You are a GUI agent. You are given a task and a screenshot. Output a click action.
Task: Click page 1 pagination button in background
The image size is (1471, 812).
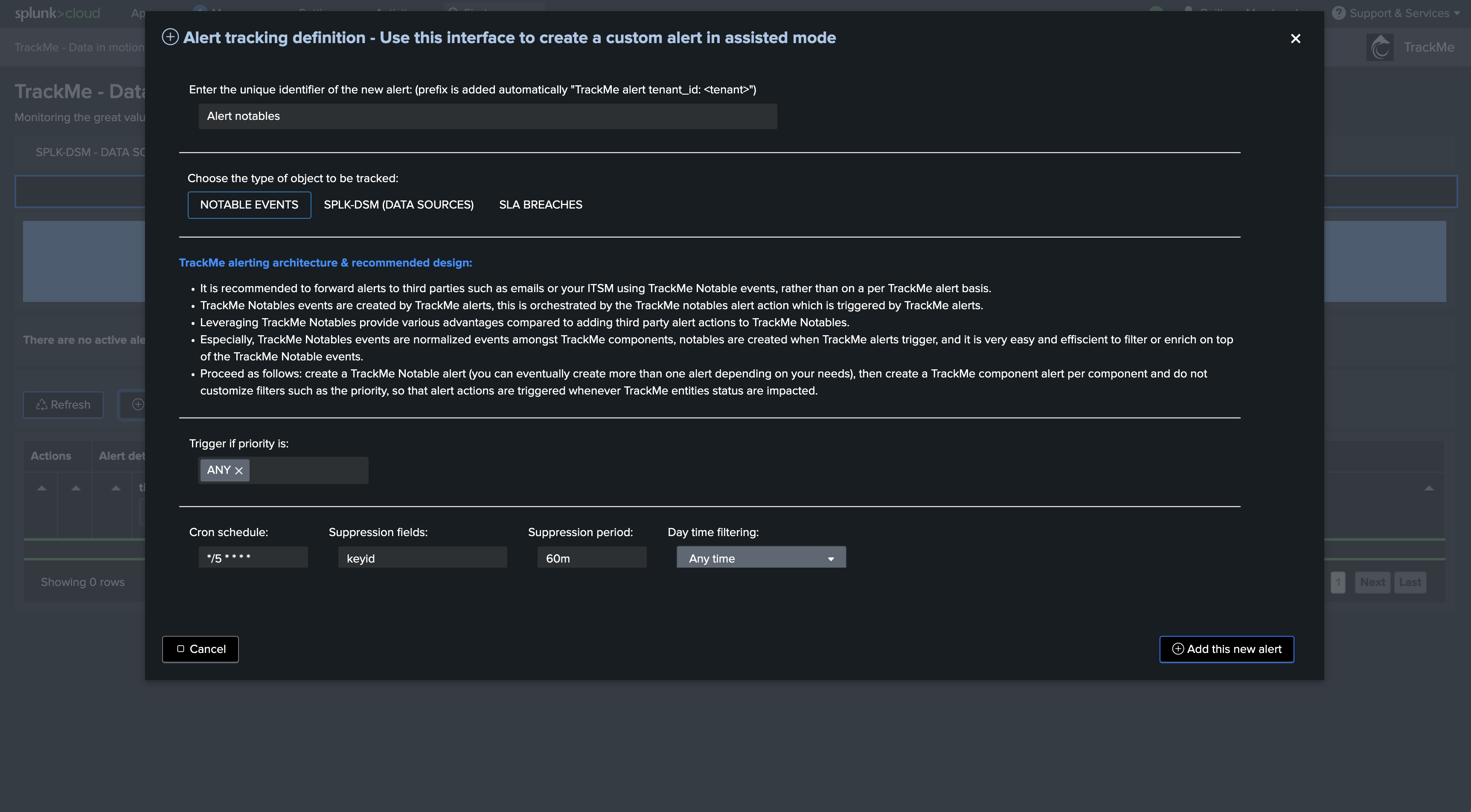[x=1338, y=582]
